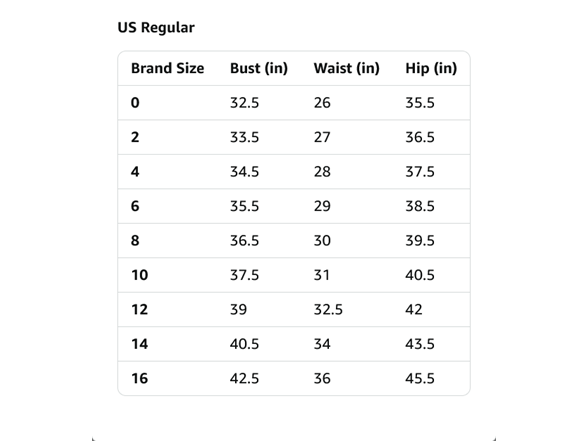The image size is (588, 441).
Task: Select brand size 4 row label
Action: click(x=135, y=172)
